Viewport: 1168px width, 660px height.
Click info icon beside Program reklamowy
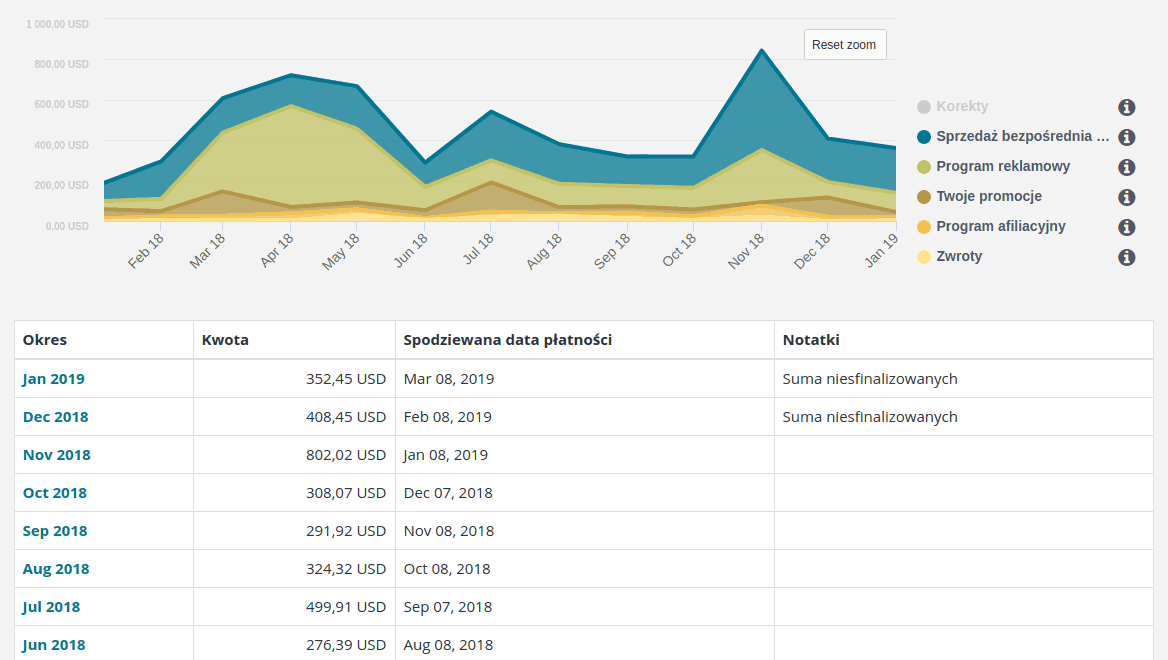point(1126,167)
